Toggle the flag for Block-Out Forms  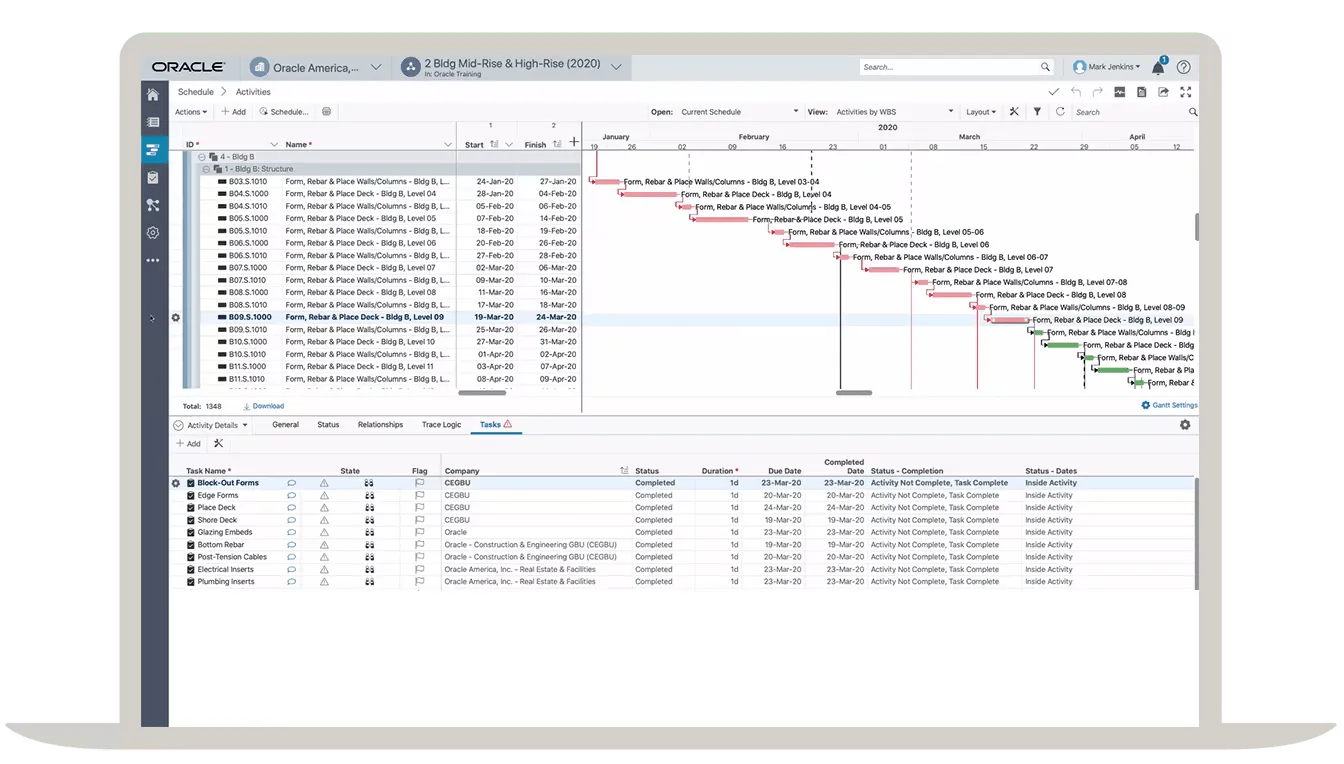(x=420, y=483)
